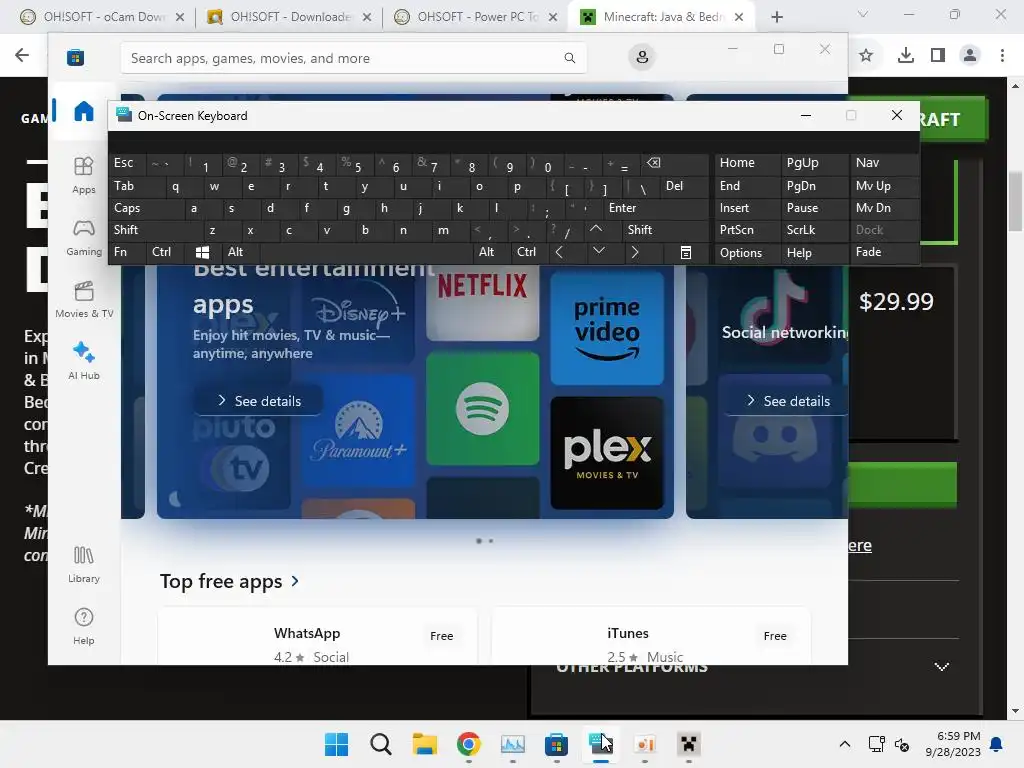Viewport: 1024px width, 768px height.
Task: Open Microsoft Store from taskbar
Action: pos(556,744)
